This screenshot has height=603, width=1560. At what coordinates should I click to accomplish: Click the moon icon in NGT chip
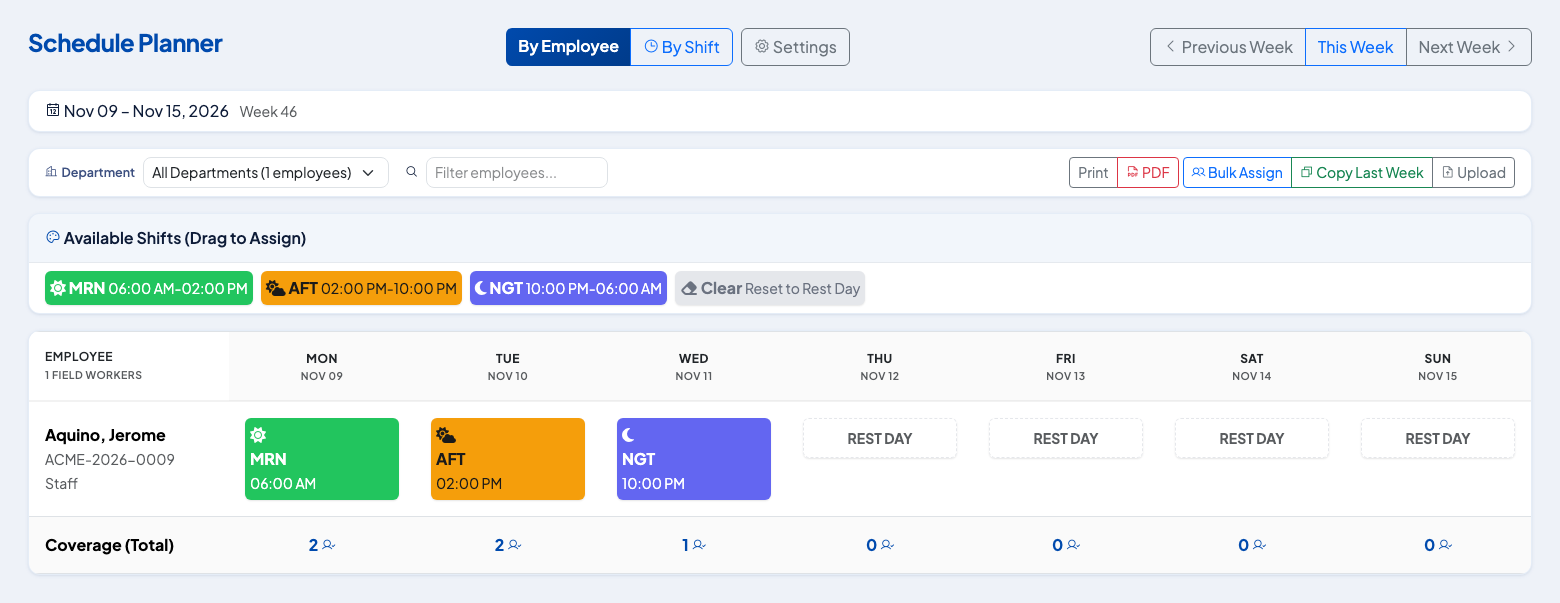[x=481, y=288]
